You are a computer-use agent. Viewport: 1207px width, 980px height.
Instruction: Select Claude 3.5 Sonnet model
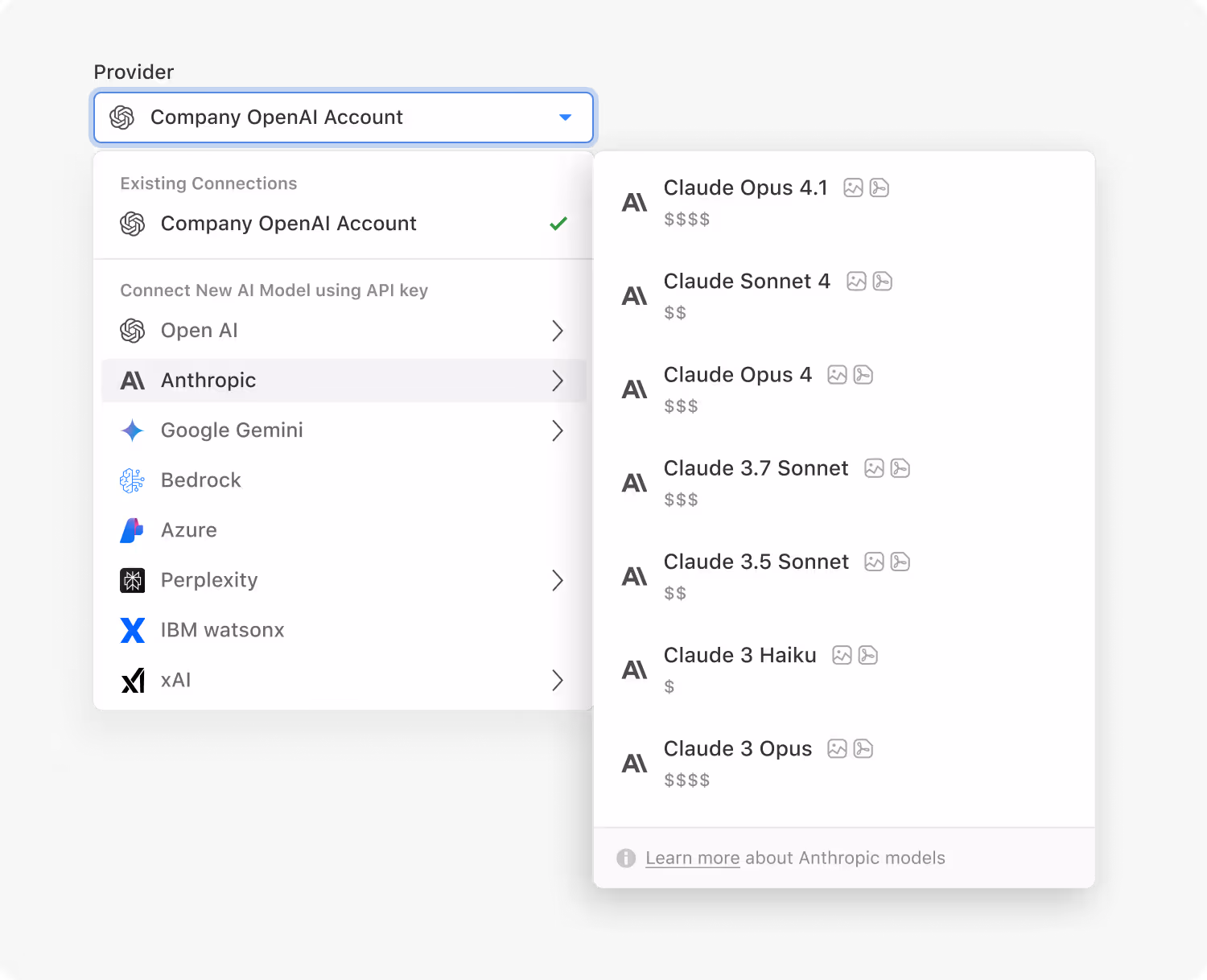tap(844, 576)
